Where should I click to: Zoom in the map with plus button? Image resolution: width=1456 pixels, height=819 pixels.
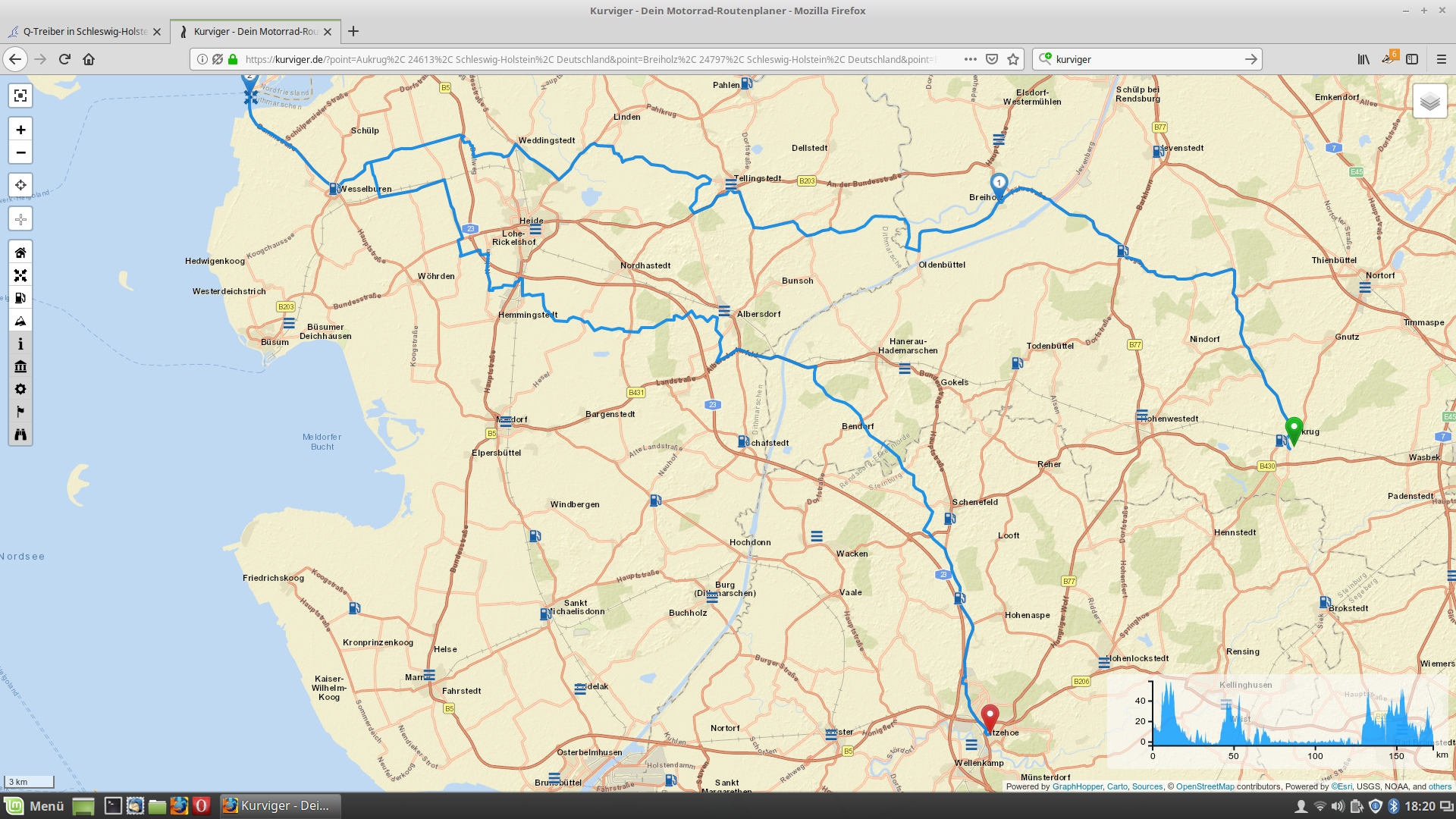coord(20,130)
